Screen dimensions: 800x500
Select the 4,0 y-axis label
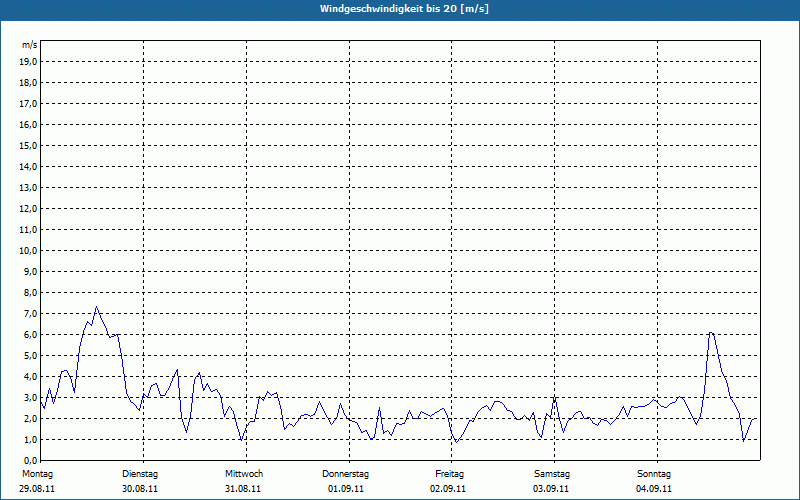[30, 377]
